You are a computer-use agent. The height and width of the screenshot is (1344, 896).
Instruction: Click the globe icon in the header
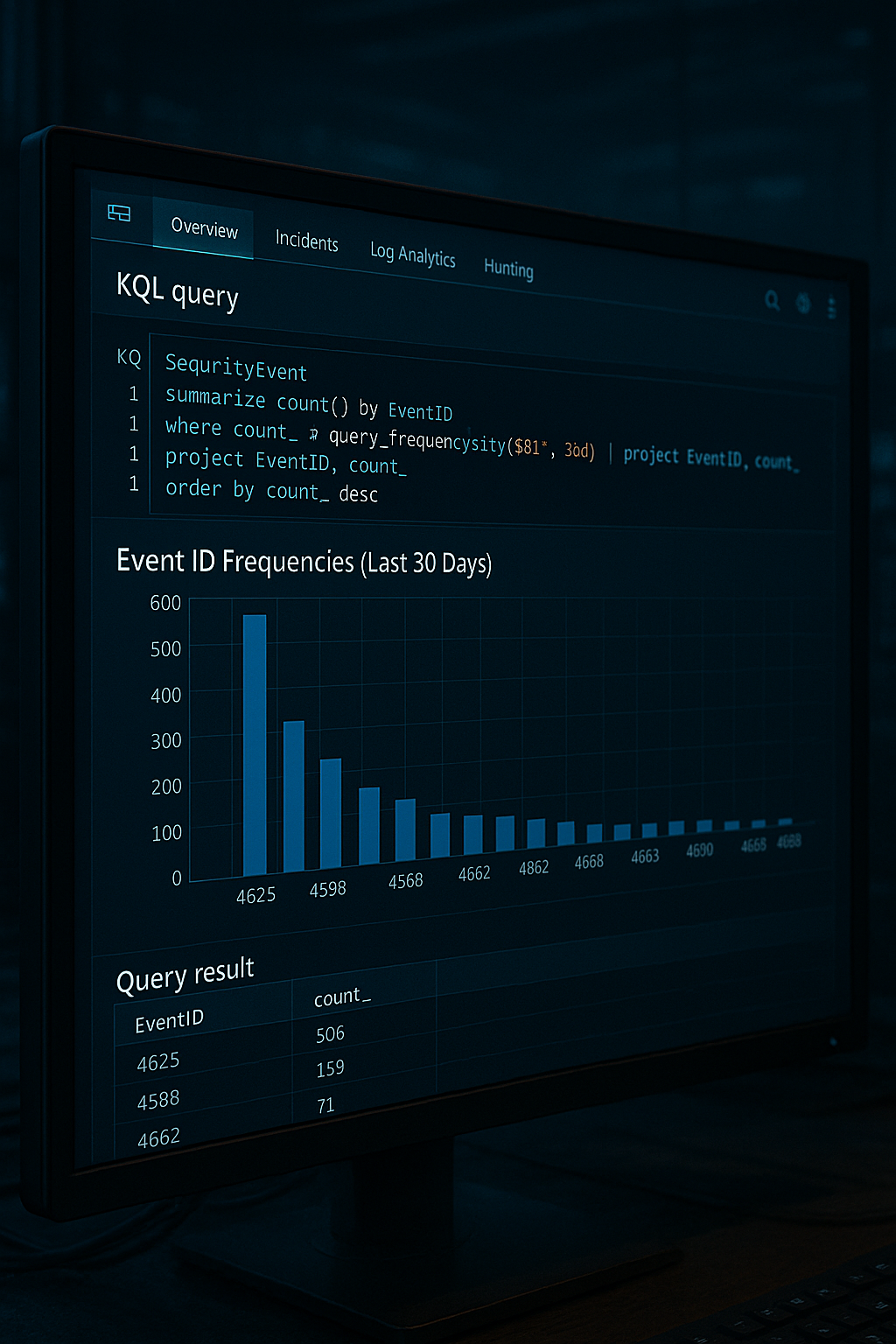pyautogui.click(x=803, y=304)
